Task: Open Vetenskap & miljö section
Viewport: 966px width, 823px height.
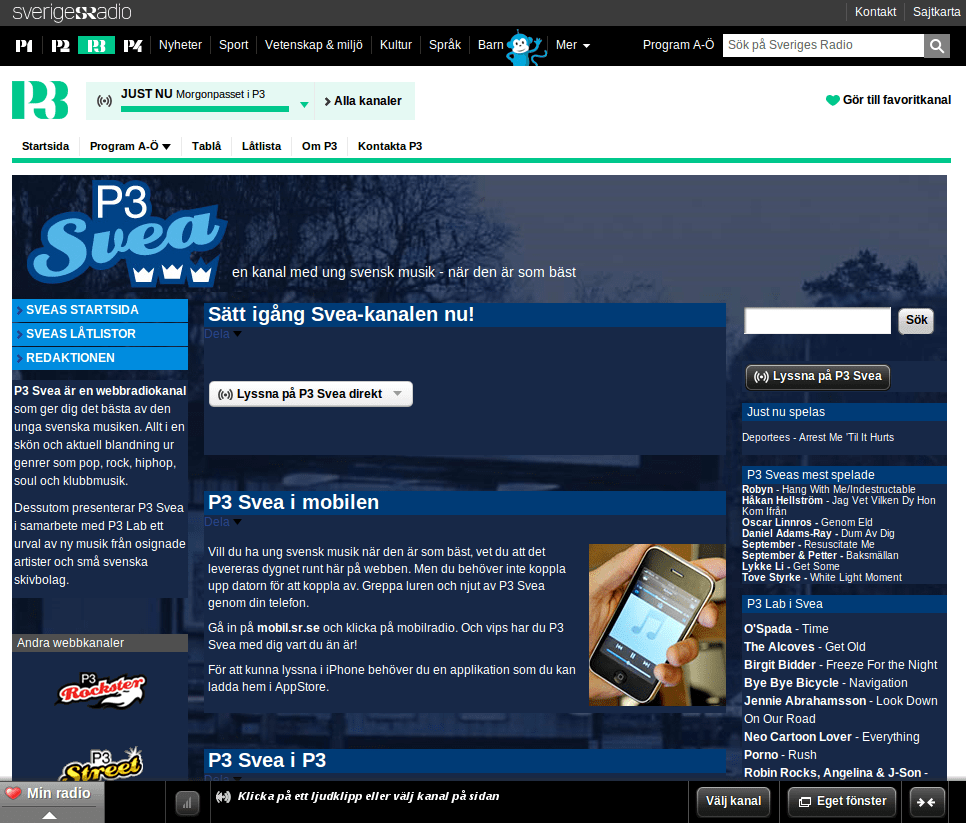Action: 314,45
